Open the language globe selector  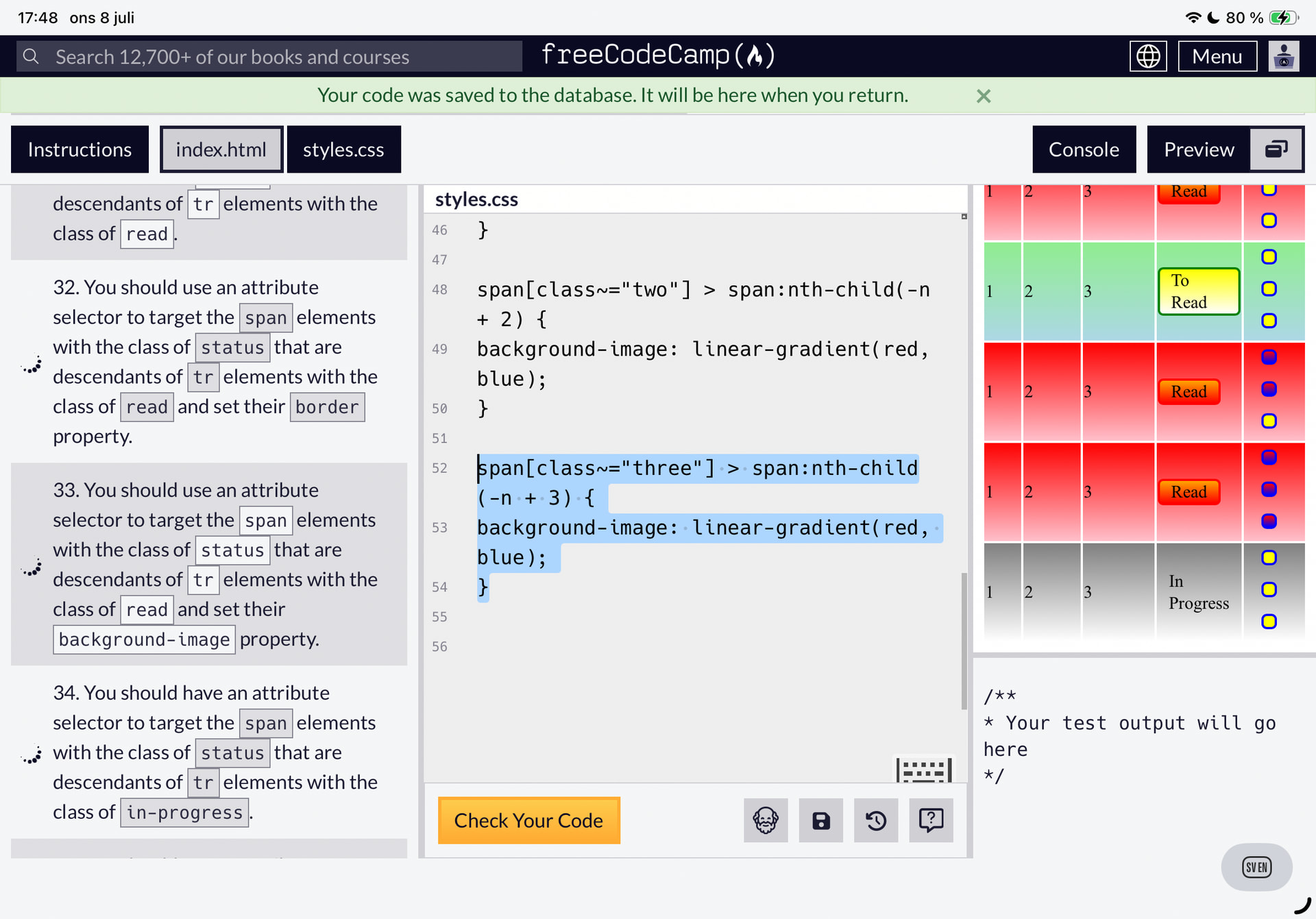(1148, 56)
